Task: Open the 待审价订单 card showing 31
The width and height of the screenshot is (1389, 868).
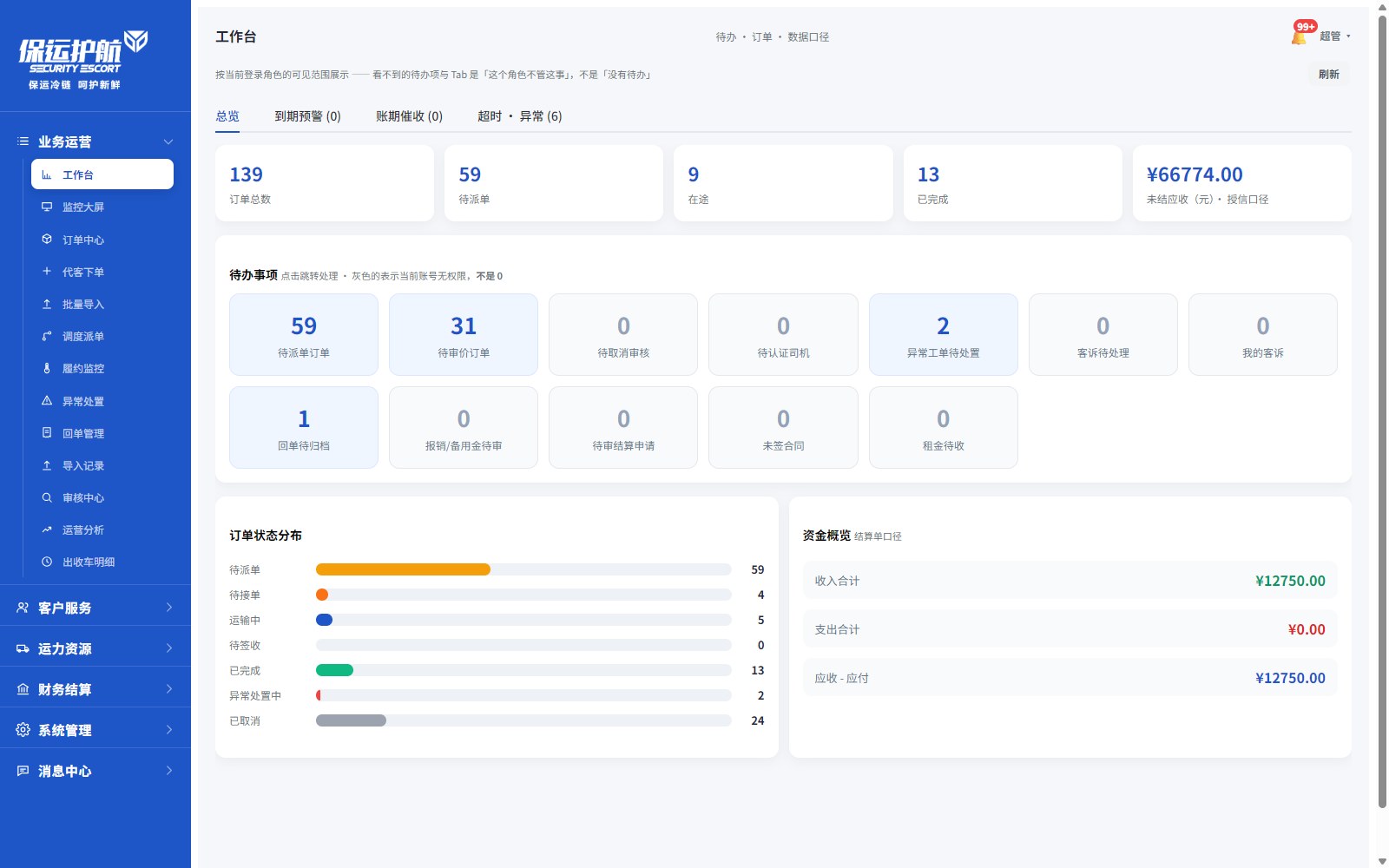Action: (464, 334)
